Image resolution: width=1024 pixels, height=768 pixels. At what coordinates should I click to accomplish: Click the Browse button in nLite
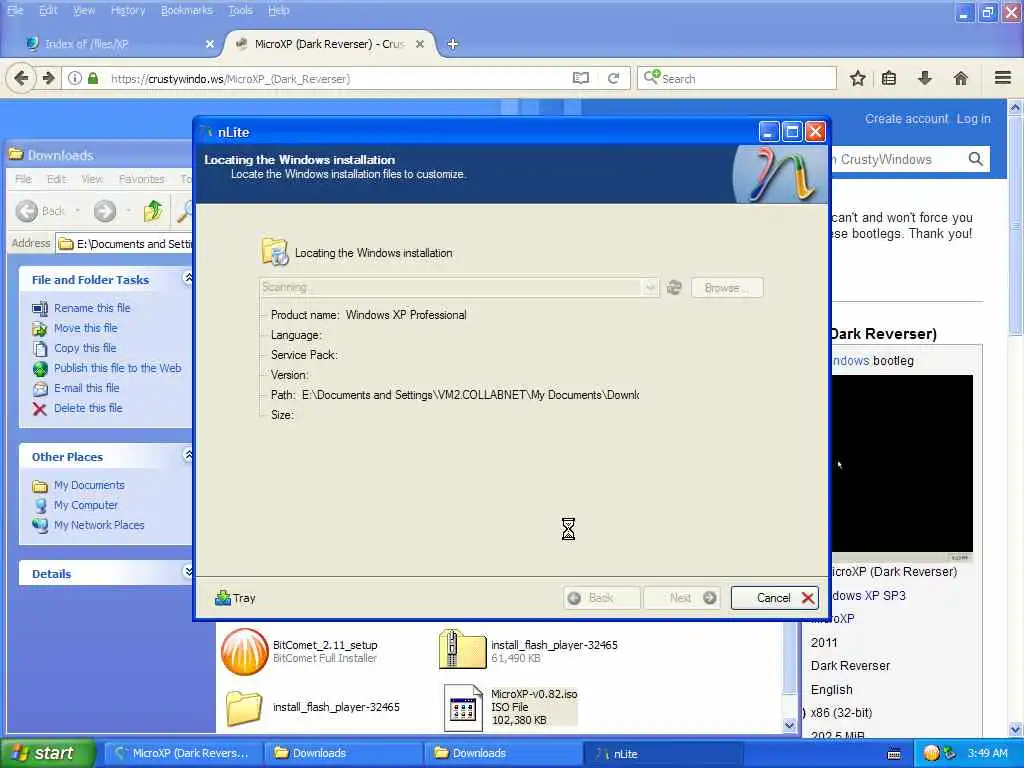tap(726, 287)
